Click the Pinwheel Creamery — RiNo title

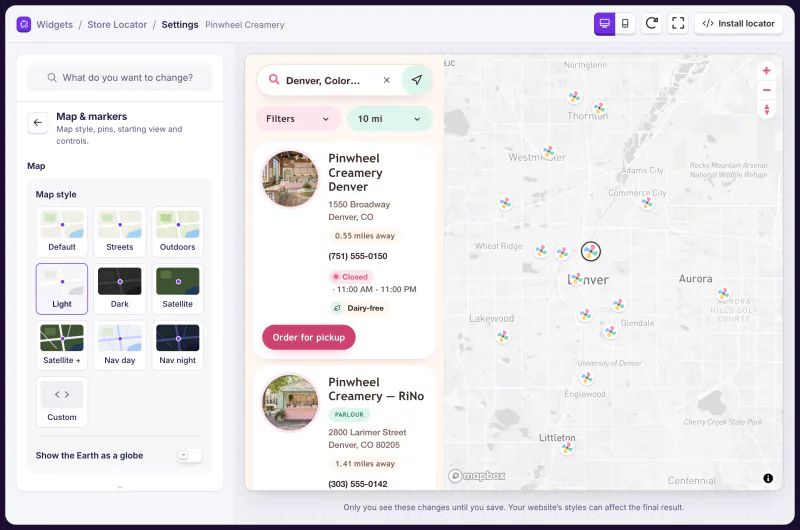pos(376,389)
